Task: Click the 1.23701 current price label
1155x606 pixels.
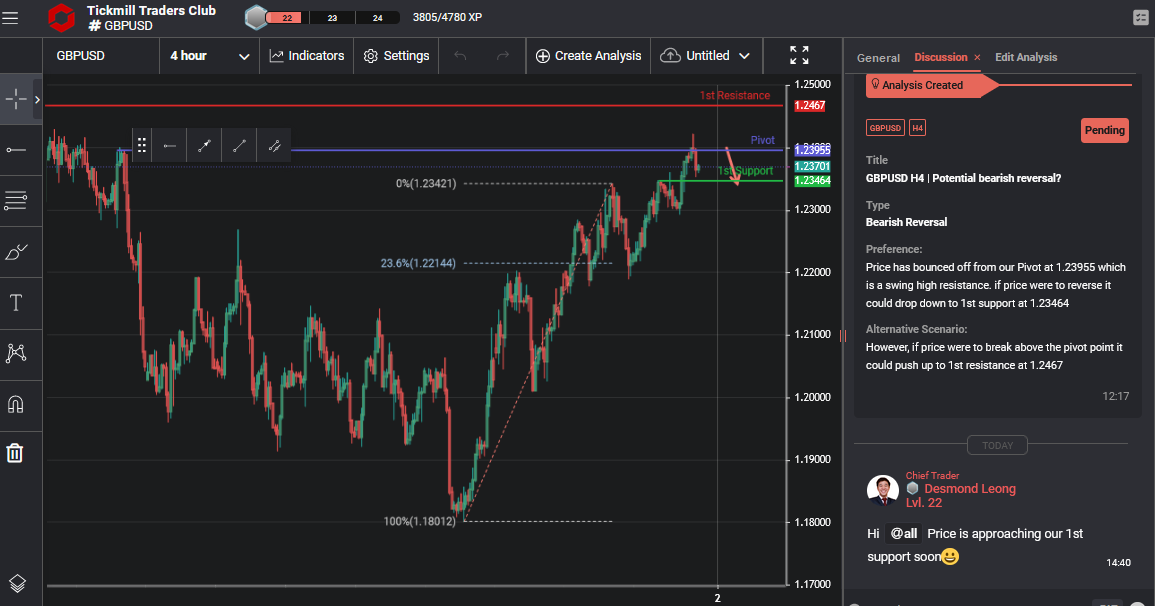Action: coord(812,166)
